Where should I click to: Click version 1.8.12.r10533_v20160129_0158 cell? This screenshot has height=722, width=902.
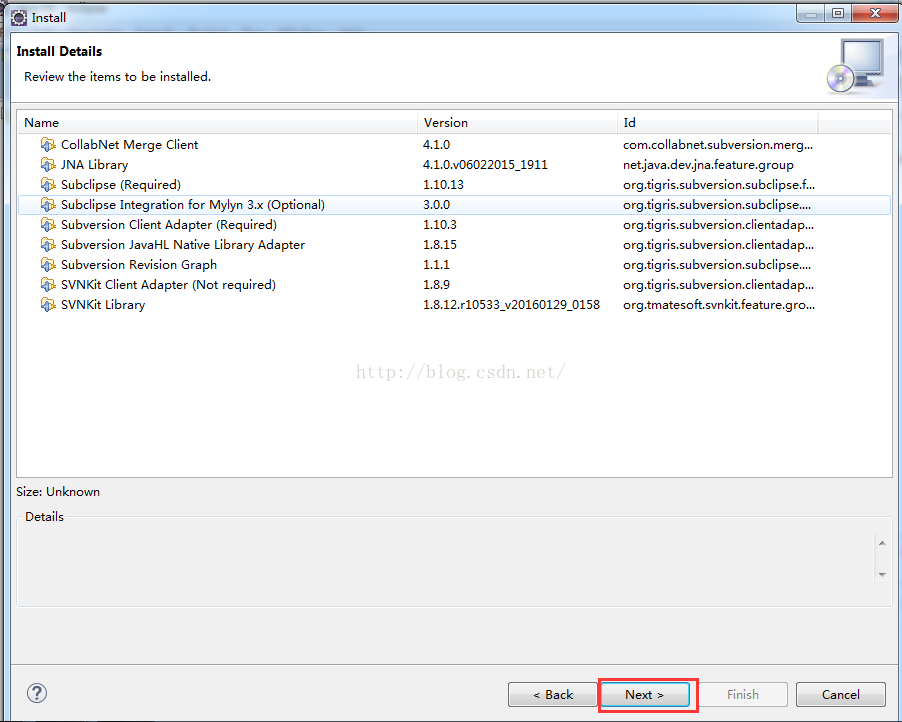pos(511,305)
